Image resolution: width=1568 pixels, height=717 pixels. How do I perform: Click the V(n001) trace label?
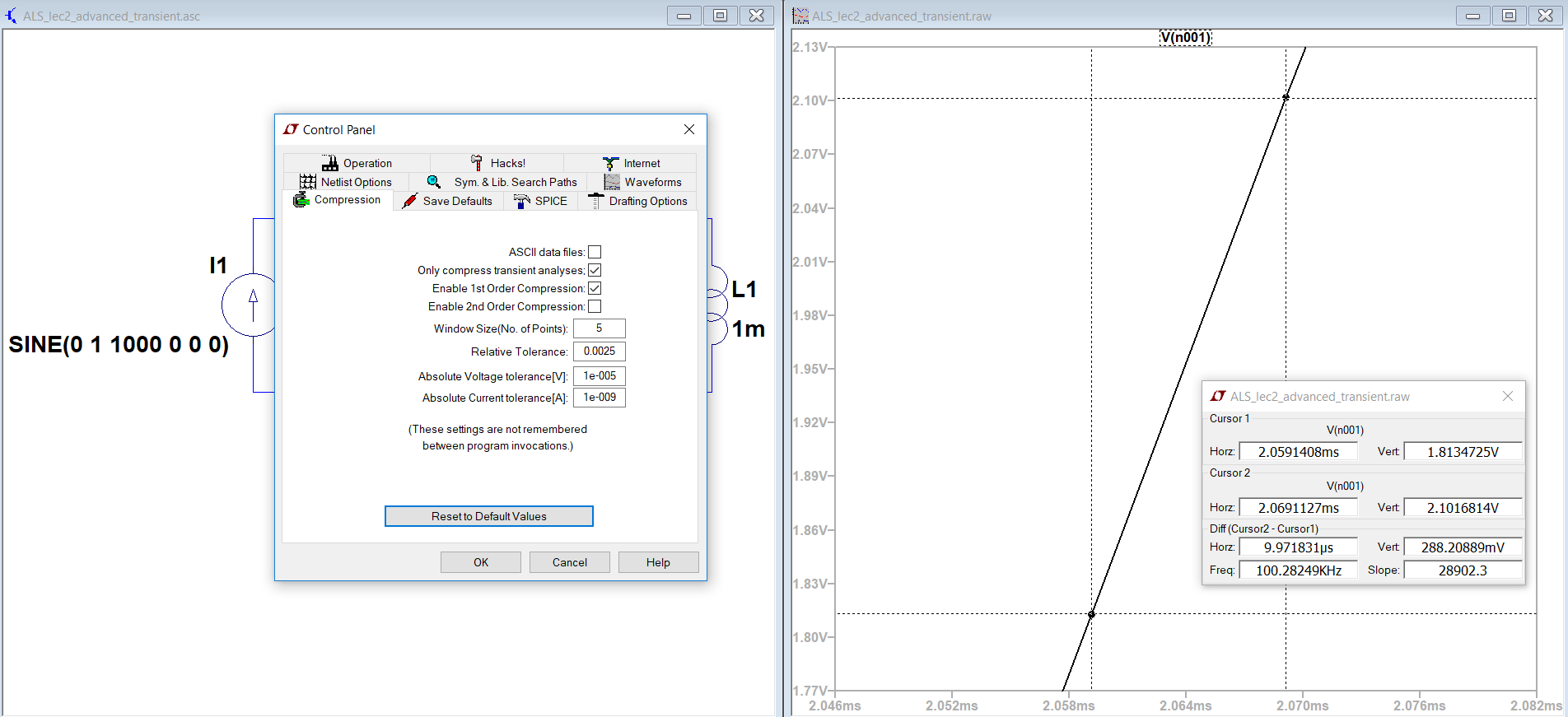pyautogui.click(x=1185, y=37)
